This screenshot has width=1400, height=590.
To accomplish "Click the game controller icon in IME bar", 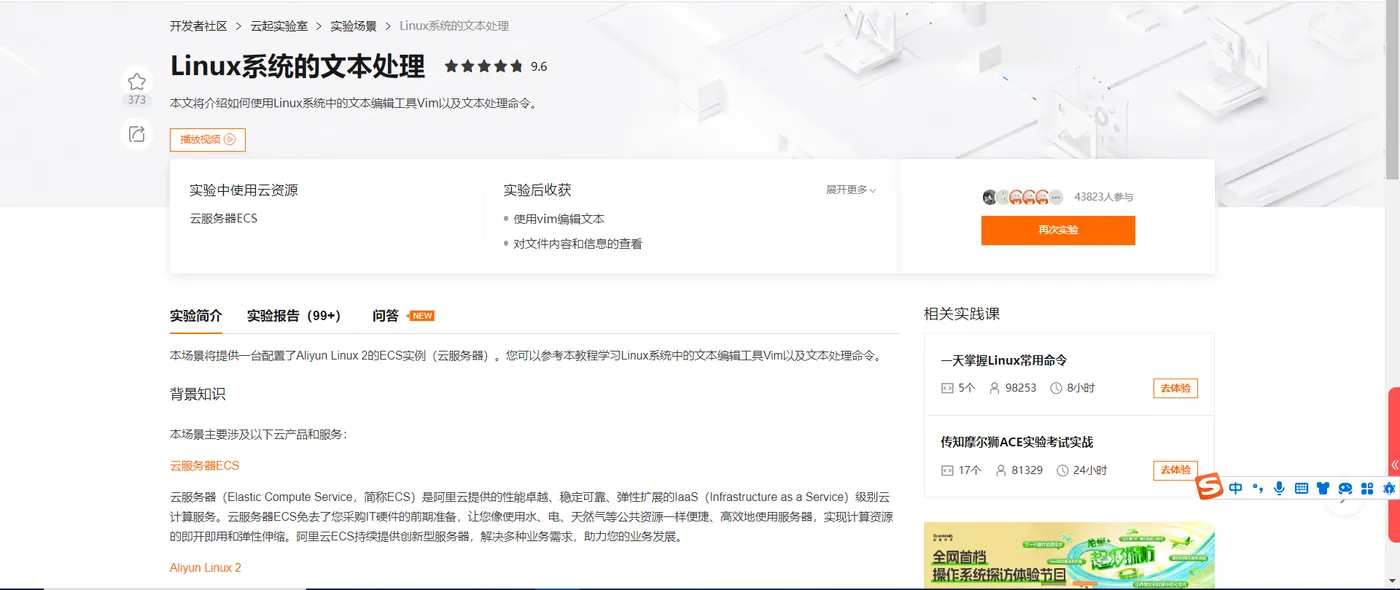I will coord(1345,488).
